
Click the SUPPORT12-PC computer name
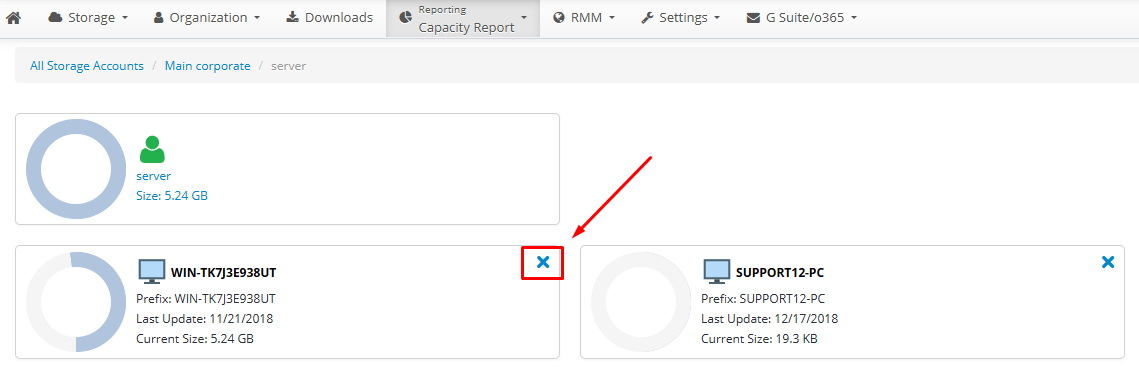[x=779, y=273]
